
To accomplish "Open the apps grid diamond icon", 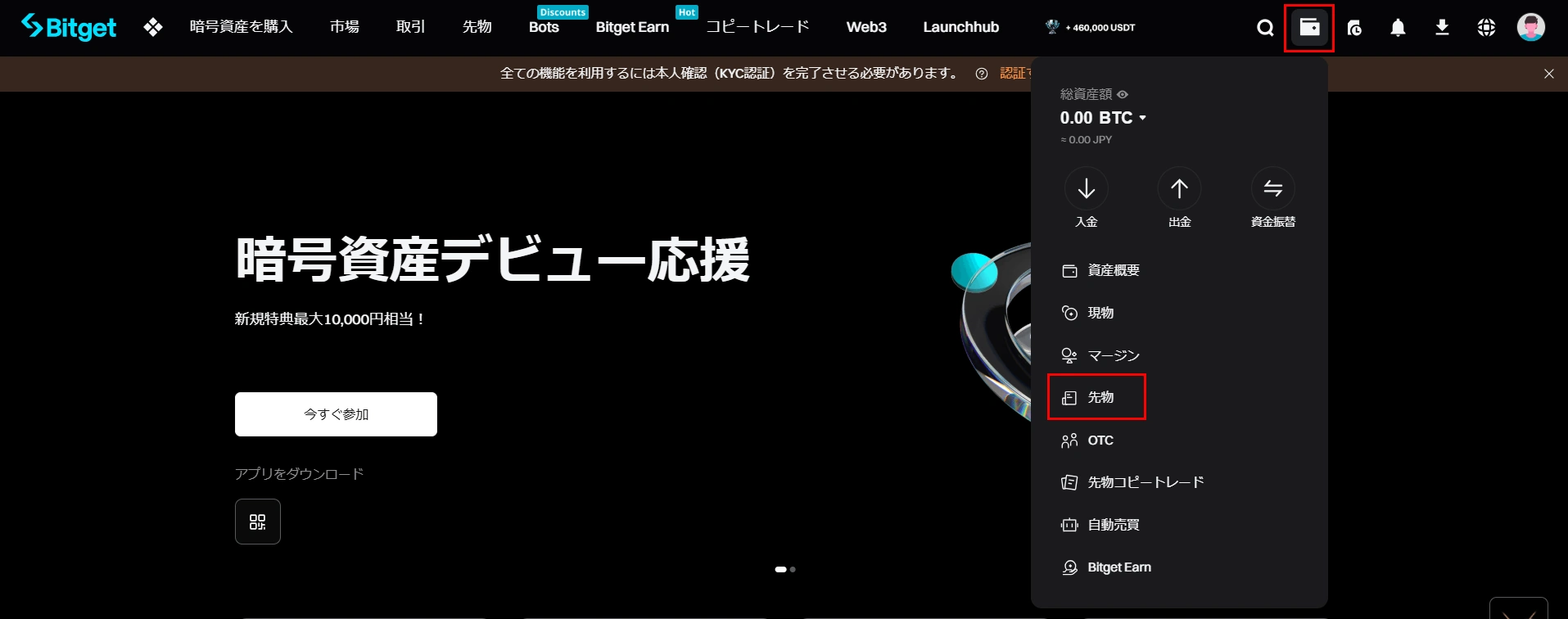I will pos(153,27).
